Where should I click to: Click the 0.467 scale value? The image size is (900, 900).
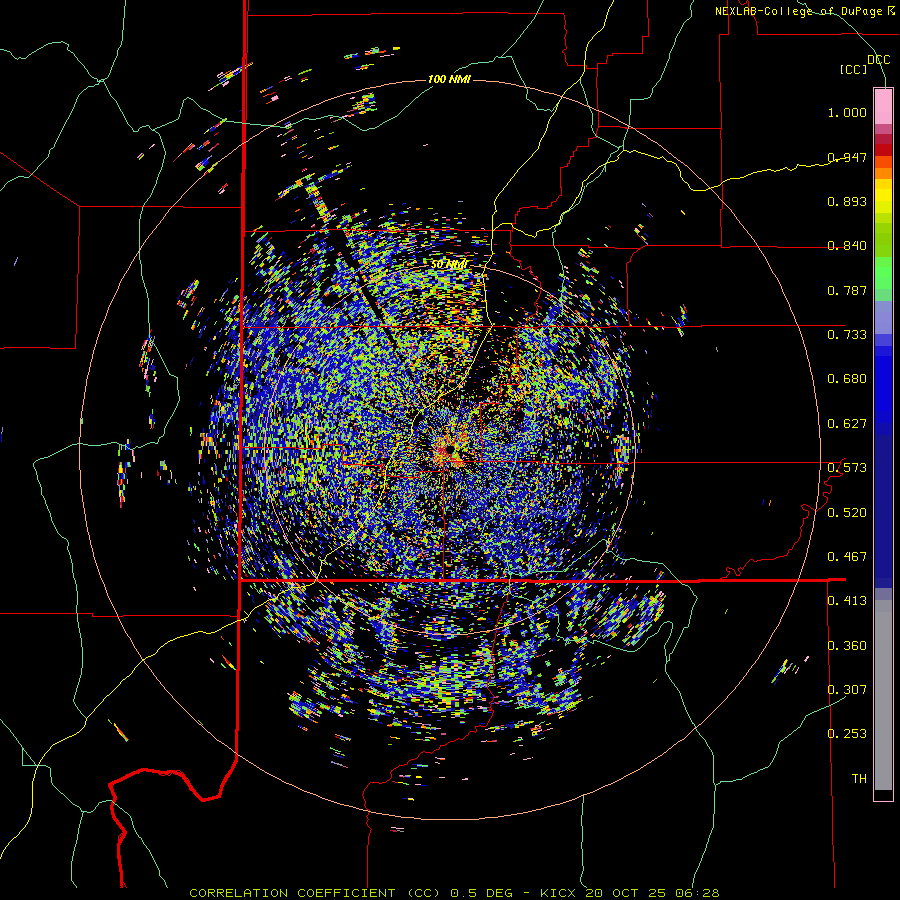[x=847, y=557]
